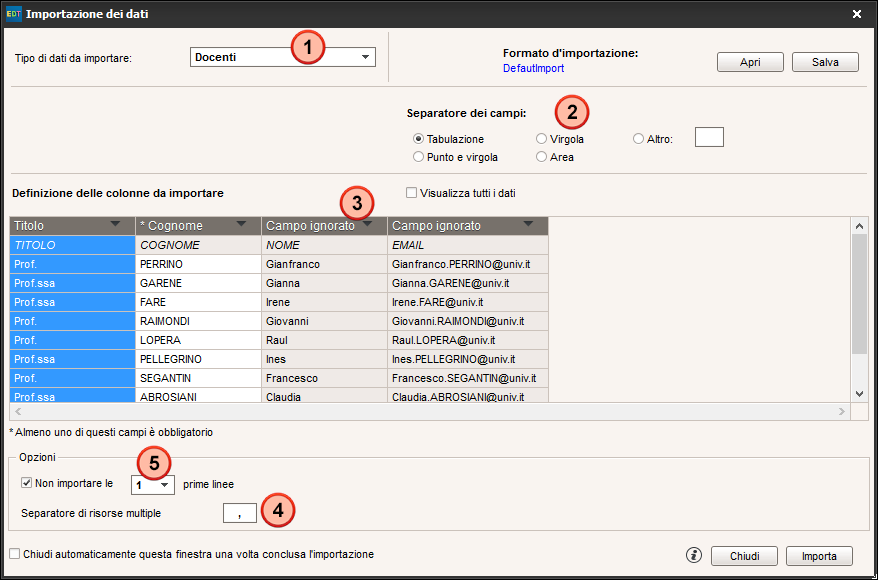
Task: Select the Raul name cell
Action: tap(324, 340)
